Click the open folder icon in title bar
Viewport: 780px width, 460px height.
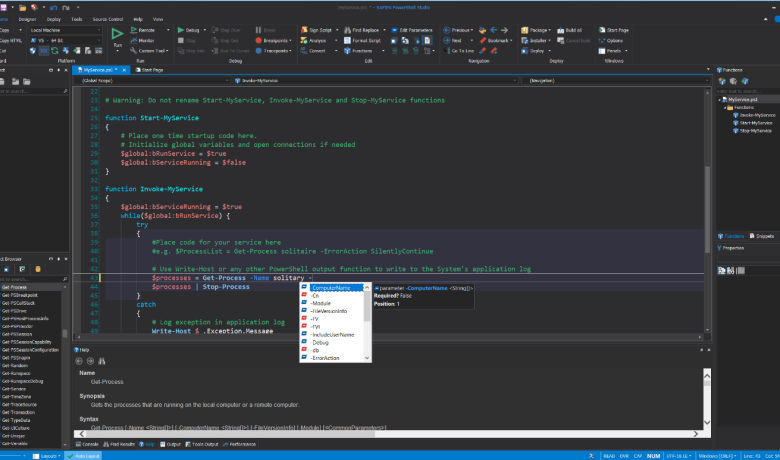click(22, 7)
